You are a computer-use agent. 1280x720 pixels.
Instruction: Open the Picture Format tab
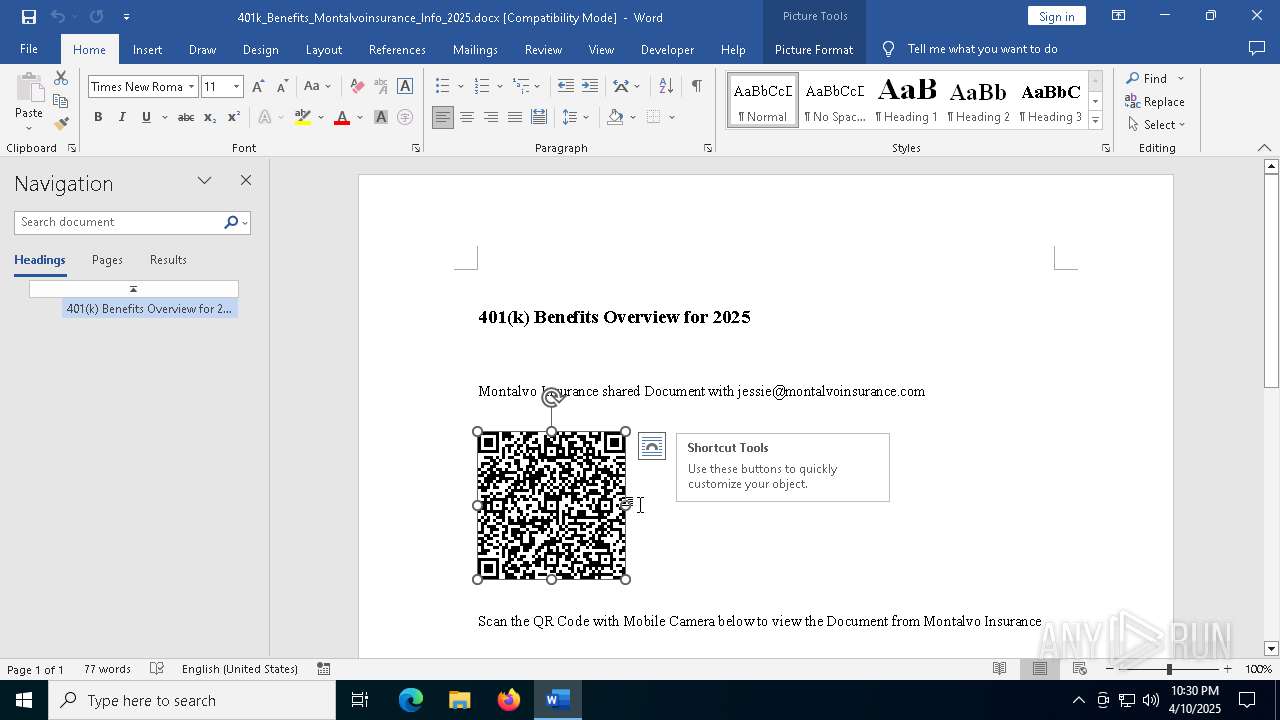click(814, 49)
